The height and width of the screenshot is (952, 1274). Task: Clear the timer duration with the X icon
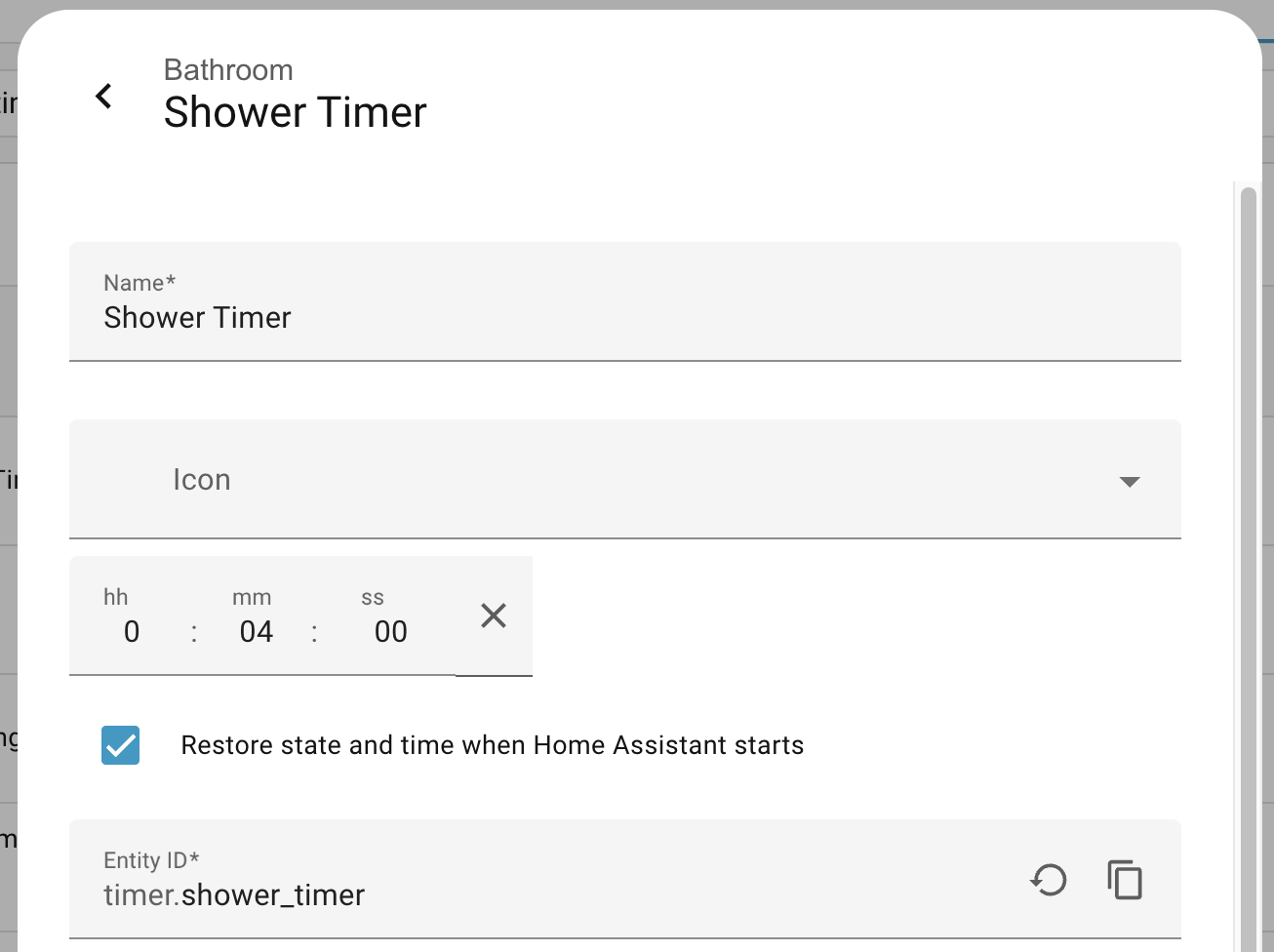click(494, 615)
